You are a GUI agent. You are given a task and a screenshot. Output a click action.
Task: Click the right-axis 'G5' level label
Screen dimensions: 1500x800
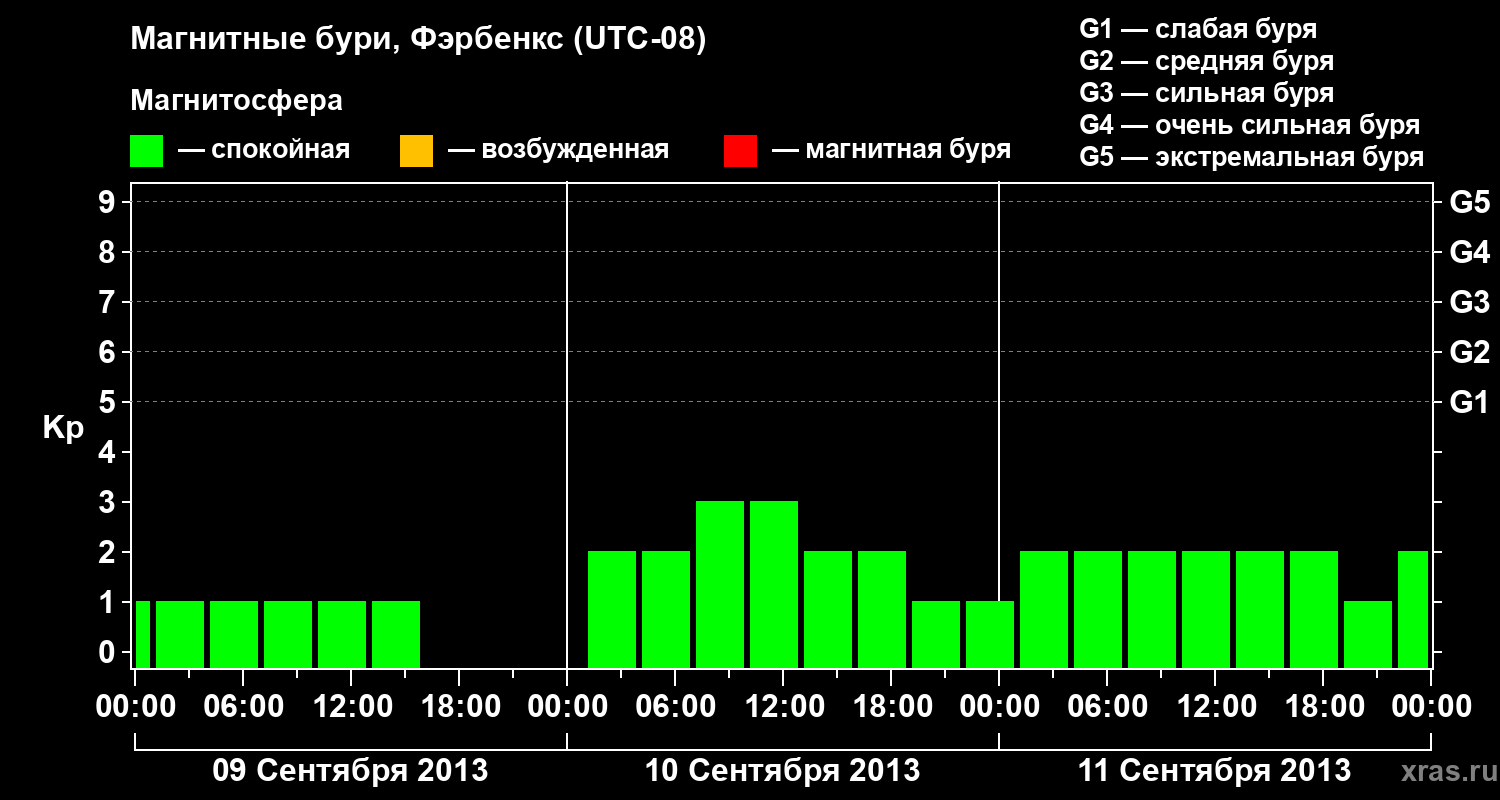point(1469,202)
